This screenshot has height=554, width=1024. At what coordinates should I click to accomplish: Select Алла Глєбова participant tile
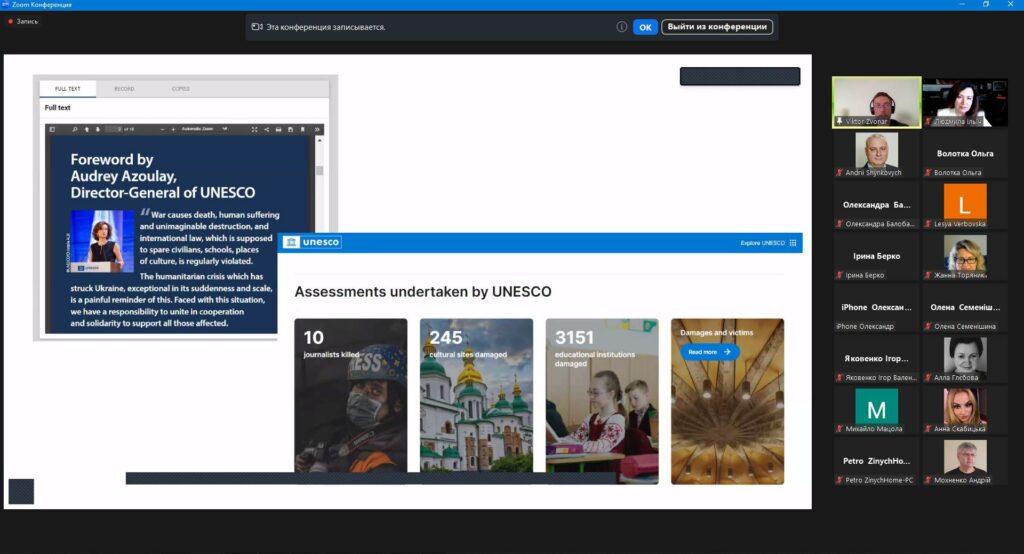[x=965, y=359]
